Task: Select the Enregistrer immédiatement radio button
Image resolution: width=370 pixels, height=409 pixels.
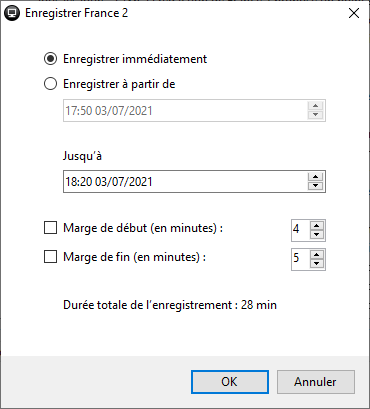Action: tap(50, 59)
